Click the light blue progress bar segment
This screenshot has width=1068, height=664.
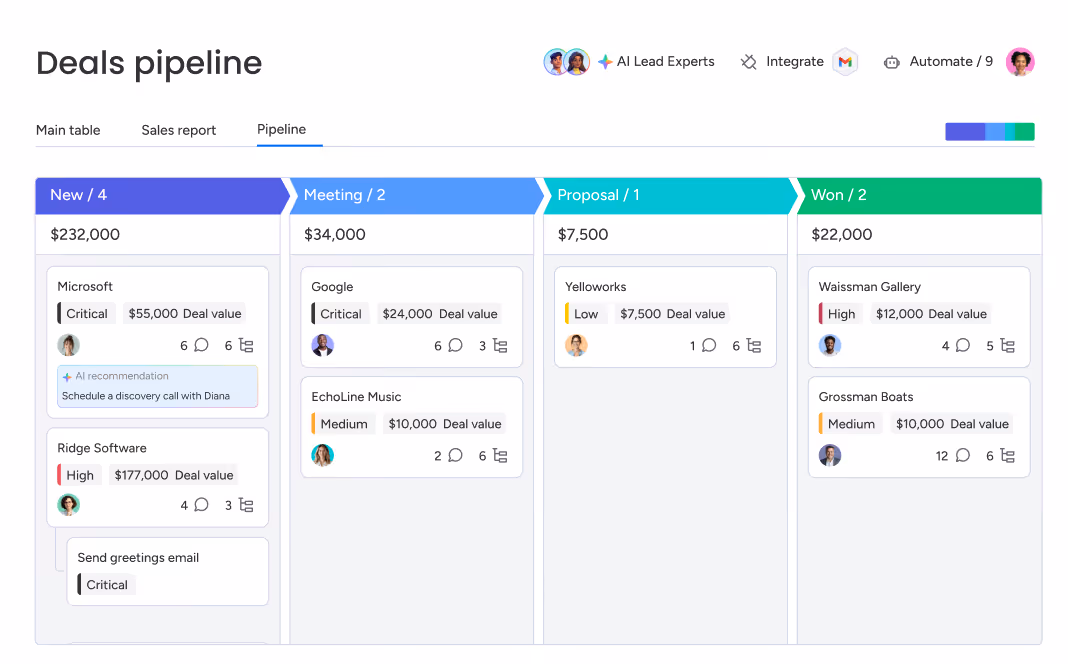tap(995, 131)
